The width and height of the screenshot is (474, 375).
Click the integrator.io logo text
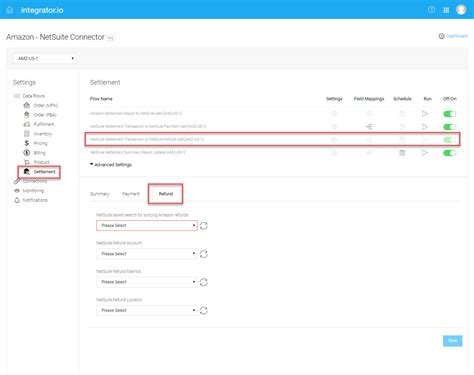42,10
